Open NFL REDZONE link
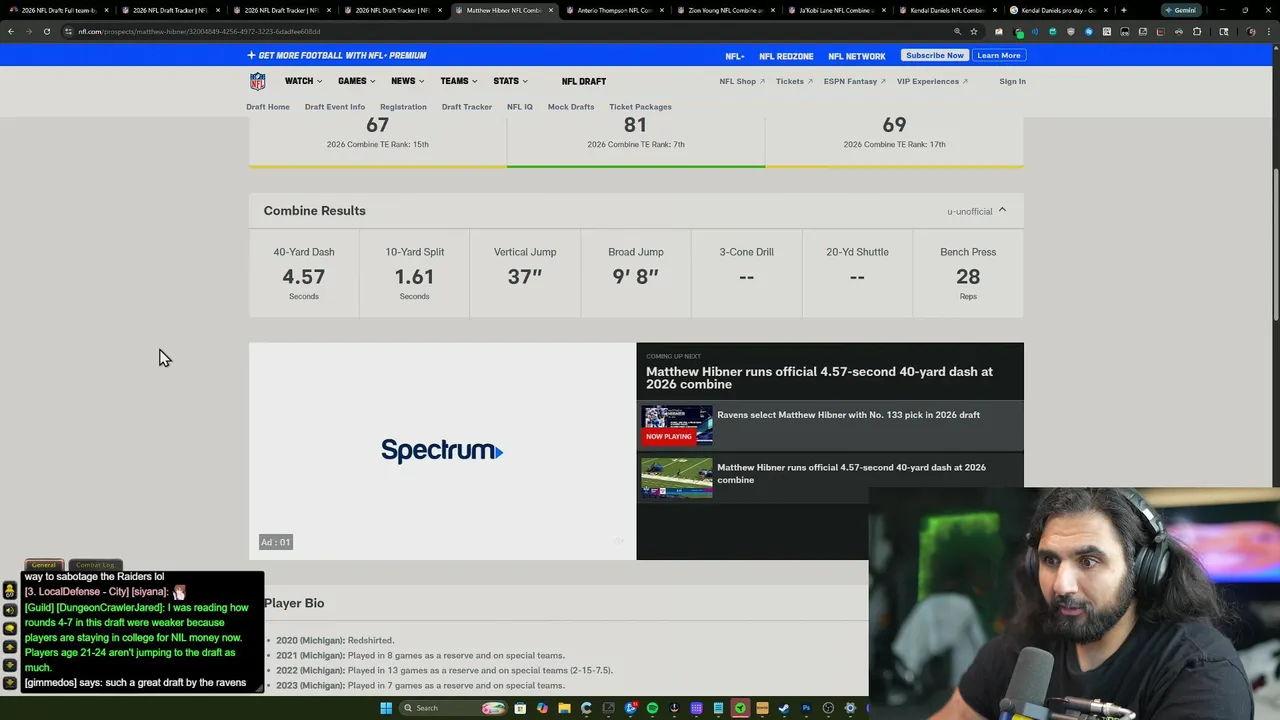This screenshot has height=720, width=1280. pyautogui.click(x=786, y=56)
